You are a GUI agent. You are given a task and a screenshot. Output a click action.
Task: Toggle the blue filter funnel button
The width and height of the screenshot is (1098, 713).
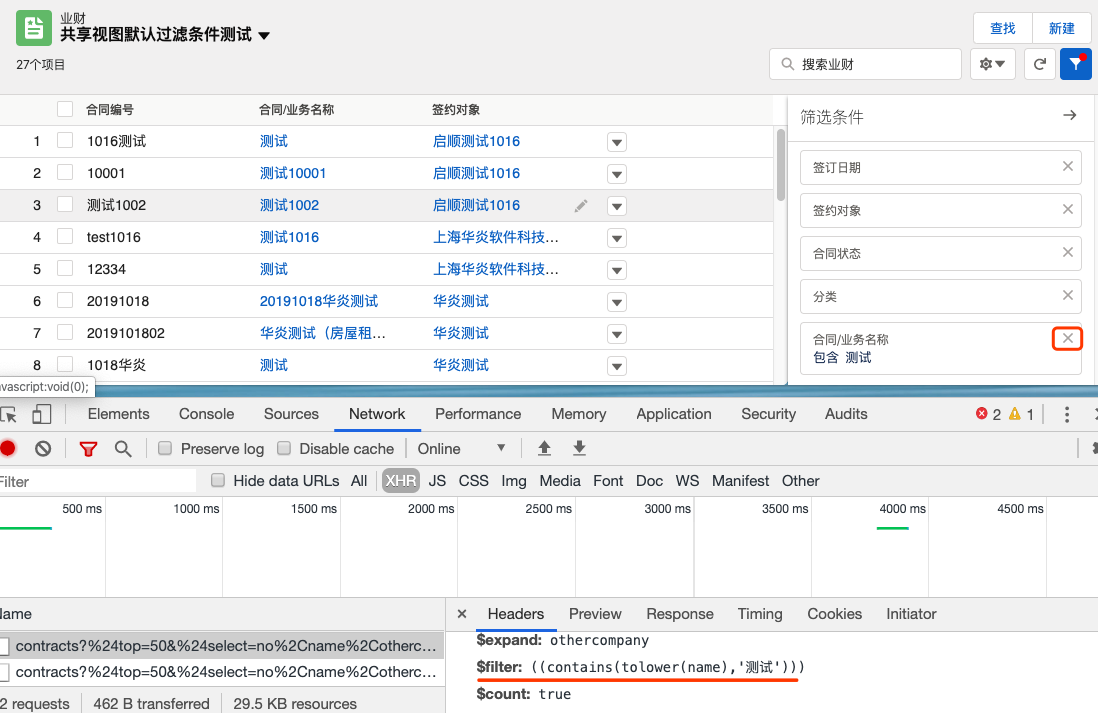pos(1076,64)
